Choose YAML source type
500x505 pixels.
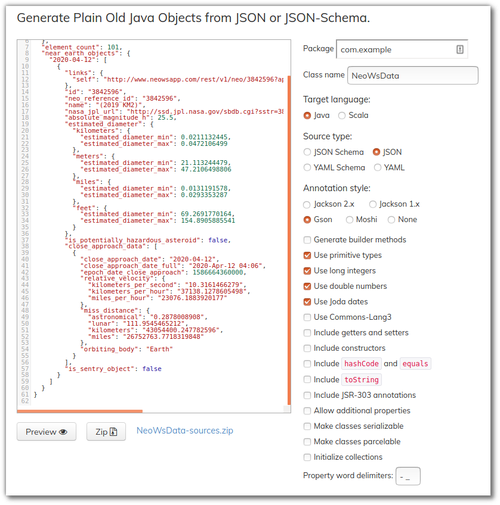(377, 167)
